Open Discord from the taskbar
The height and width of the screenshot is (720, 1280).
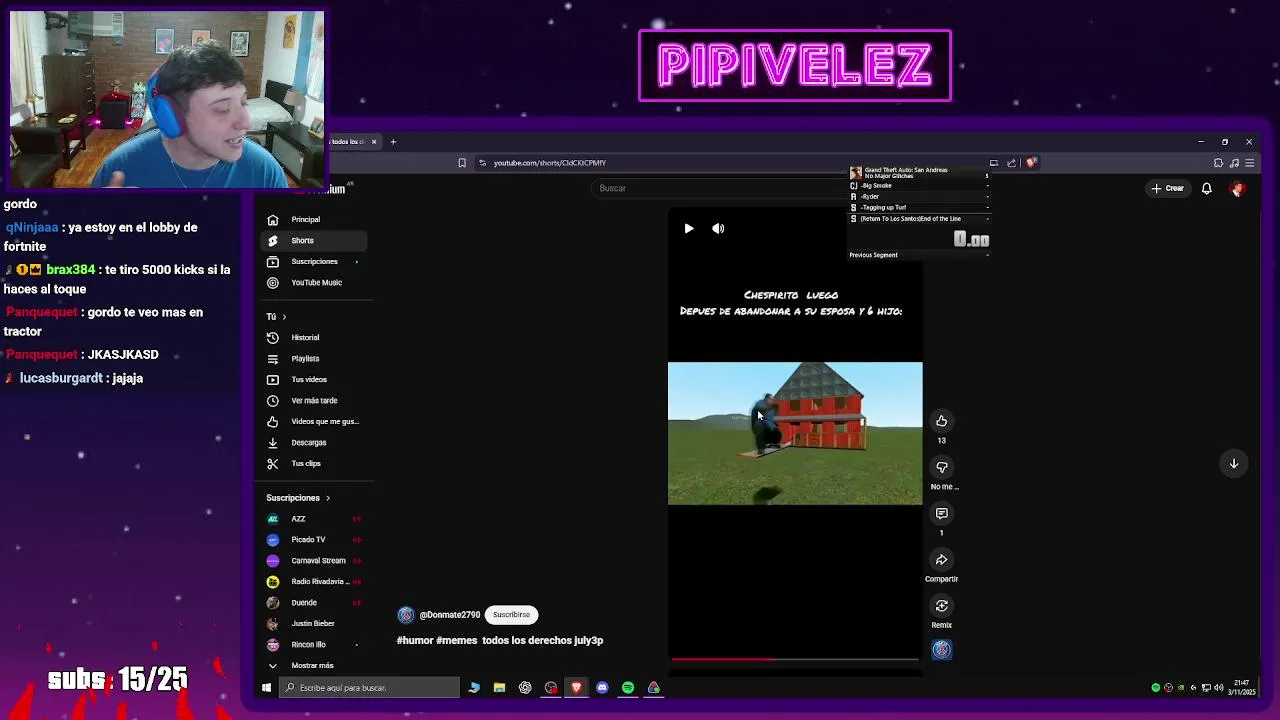point(602,688)
